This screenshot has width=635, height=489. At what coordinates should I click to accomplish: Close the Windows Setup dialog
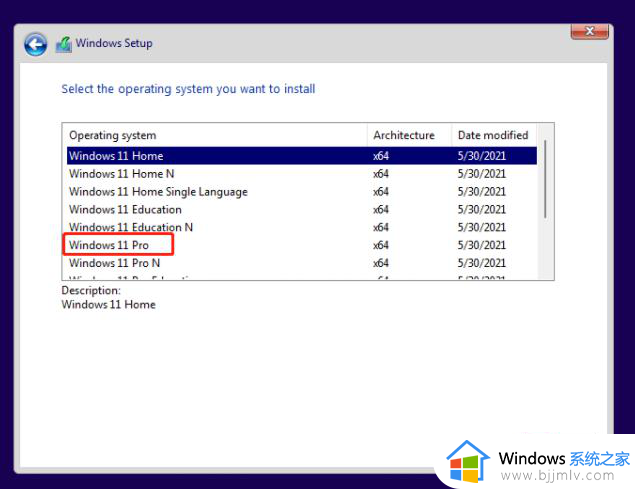590,31
